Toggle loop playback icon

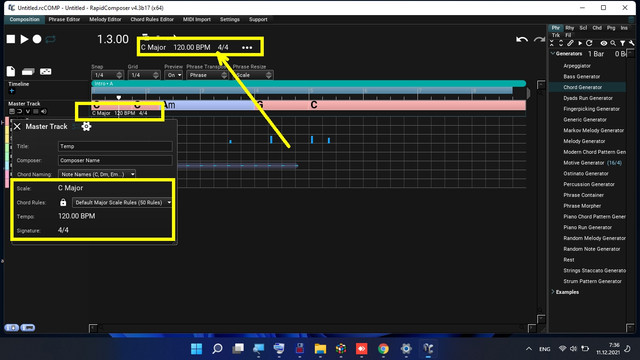[50, 39]
